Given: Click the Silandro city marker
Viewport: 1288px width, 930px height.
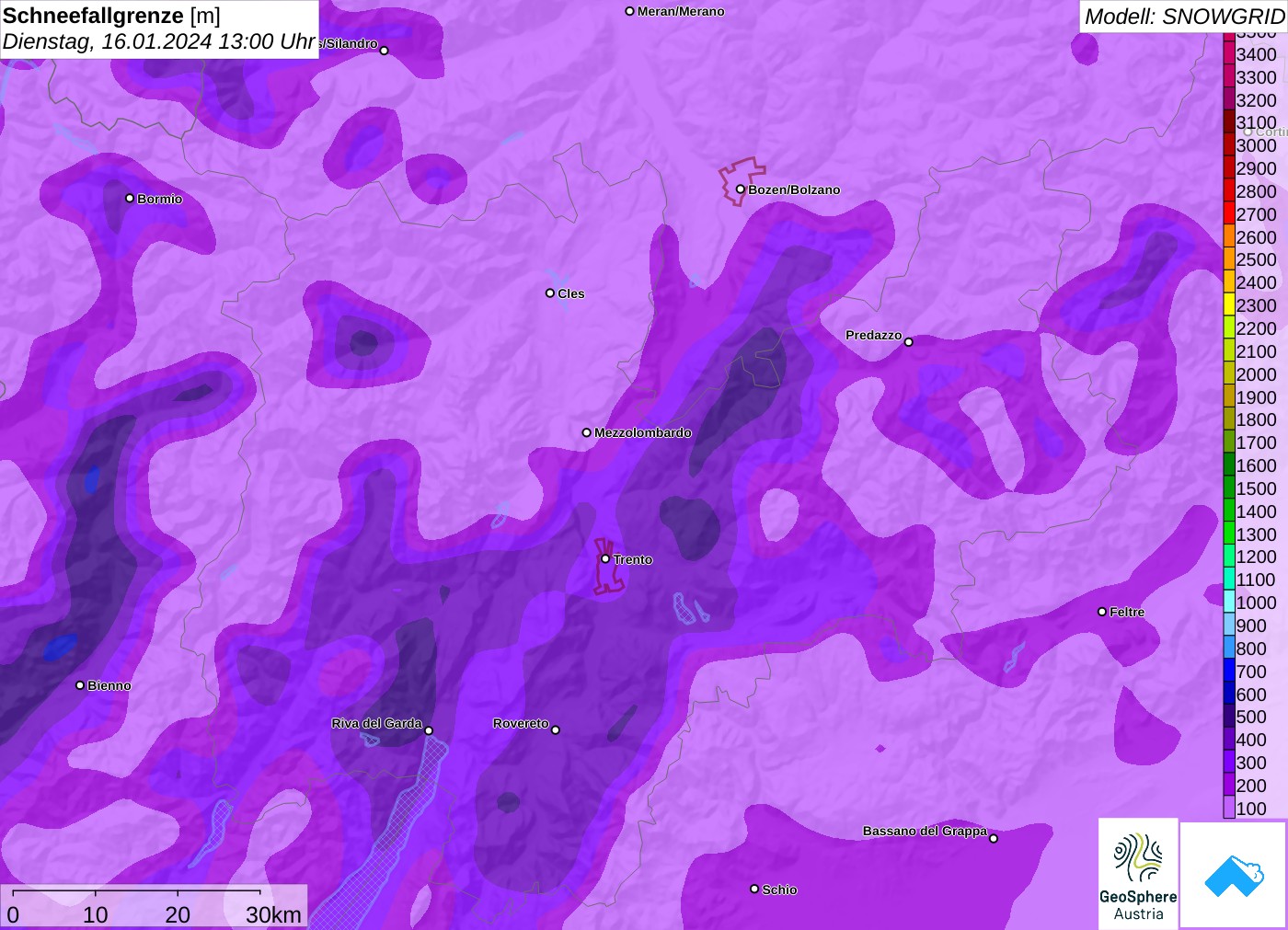Looking at the screenshot, I should (385, 51).
